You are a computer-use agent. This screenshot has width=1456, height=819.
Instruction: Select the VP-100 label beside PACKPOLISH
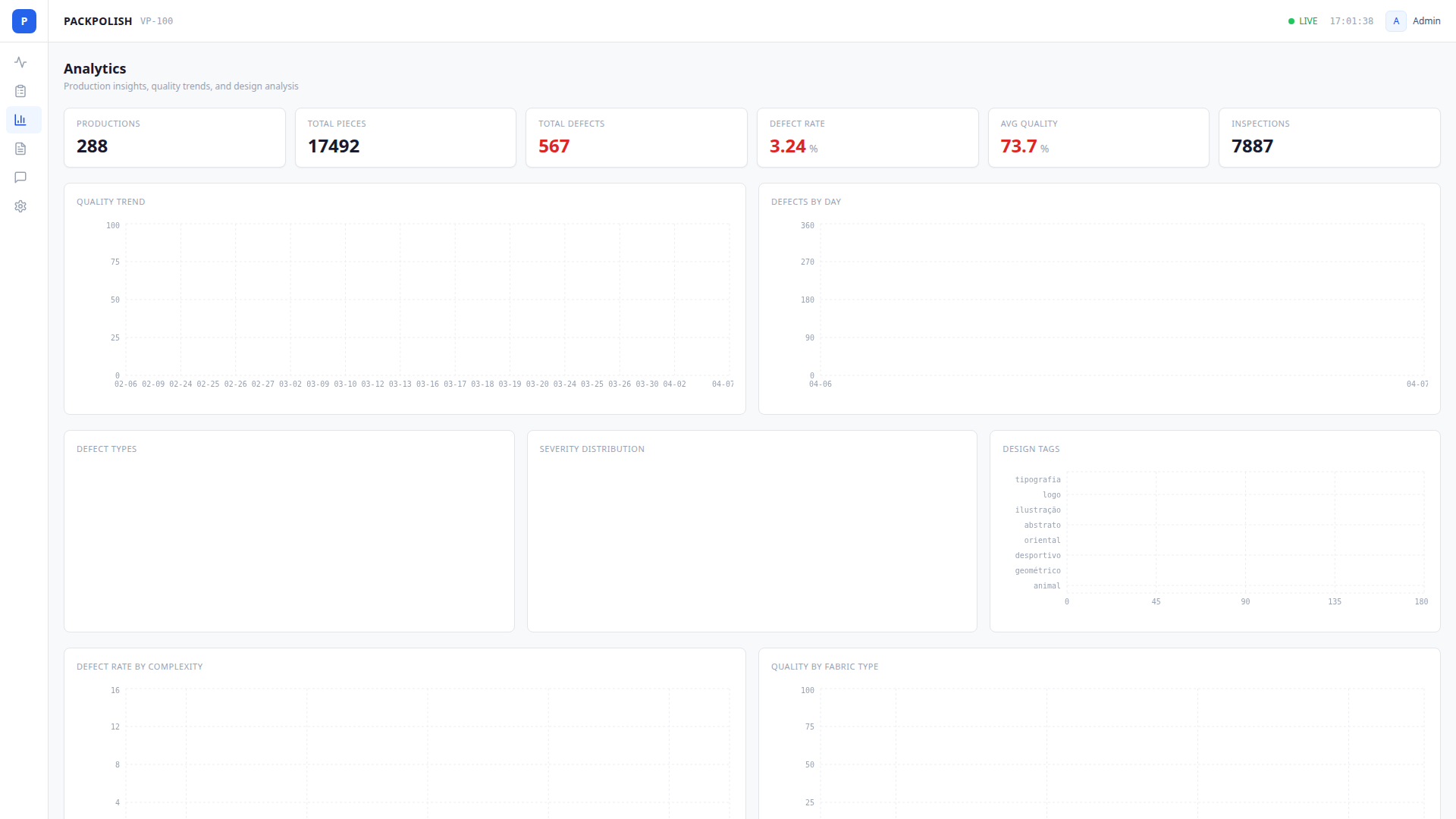click(156, 20)
